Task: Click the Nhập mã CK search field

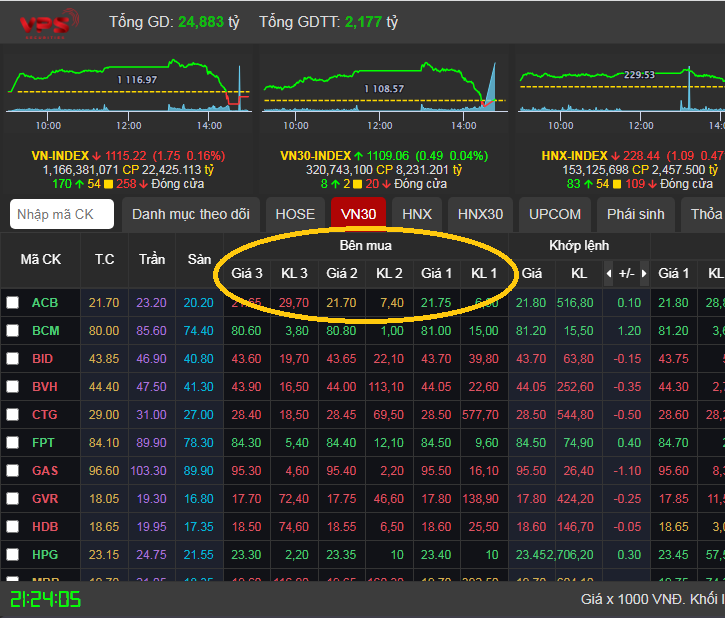Action: [x=62, y=214]
